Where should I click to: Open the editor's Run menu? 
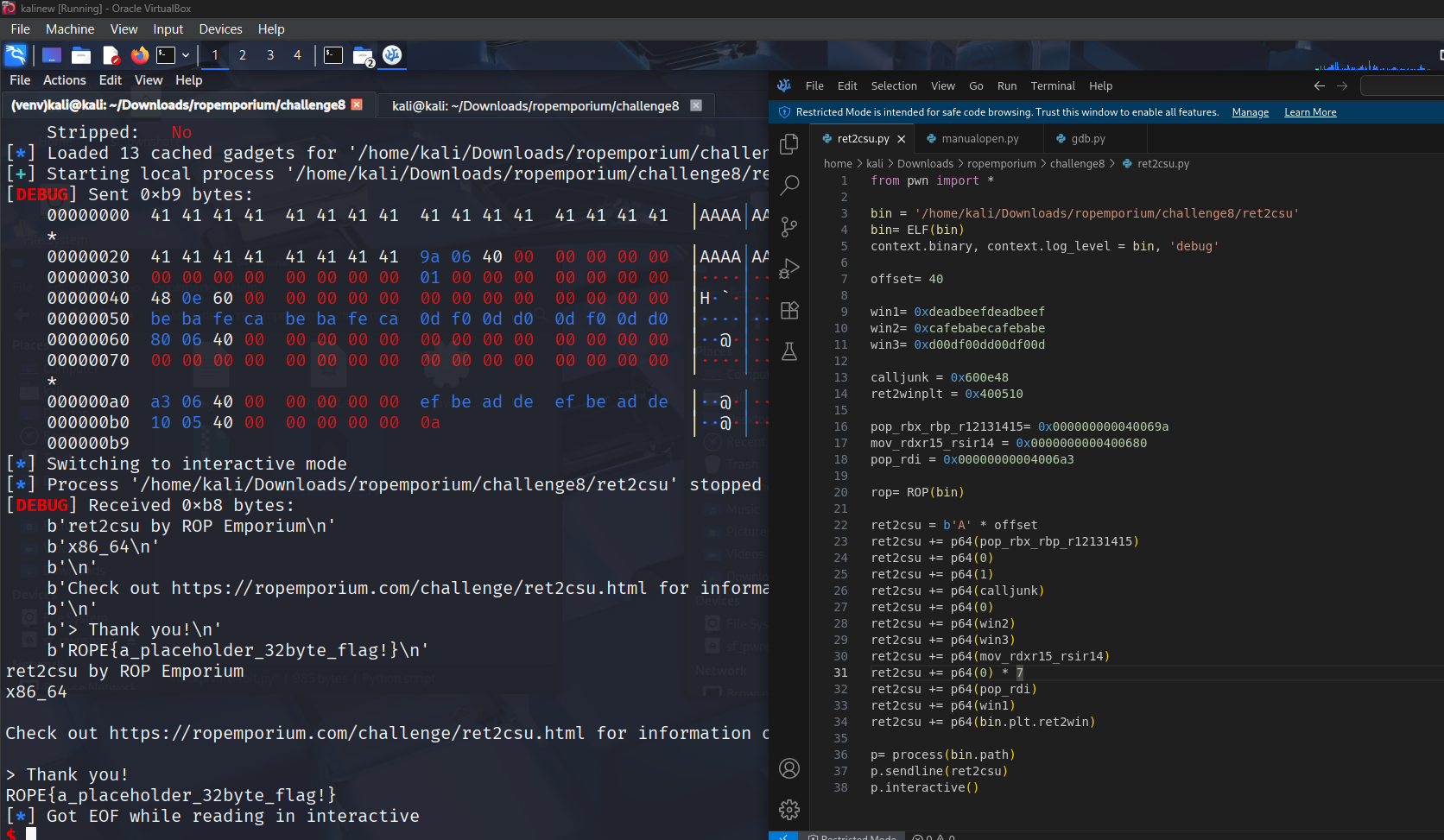[x=1007, y=86]
